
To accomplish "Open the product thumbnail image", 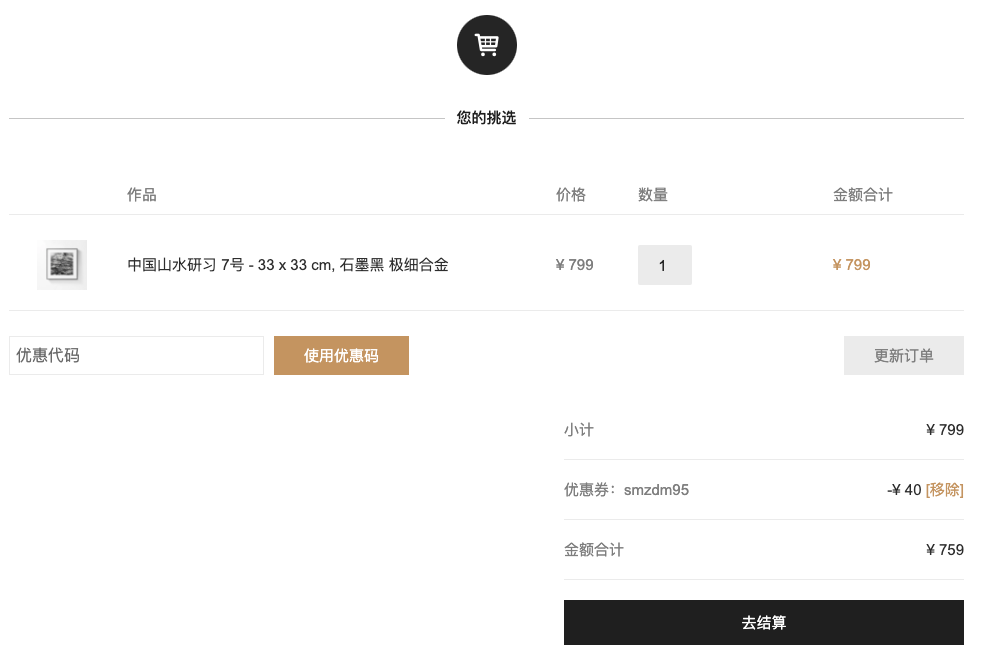I will point(62,265).
